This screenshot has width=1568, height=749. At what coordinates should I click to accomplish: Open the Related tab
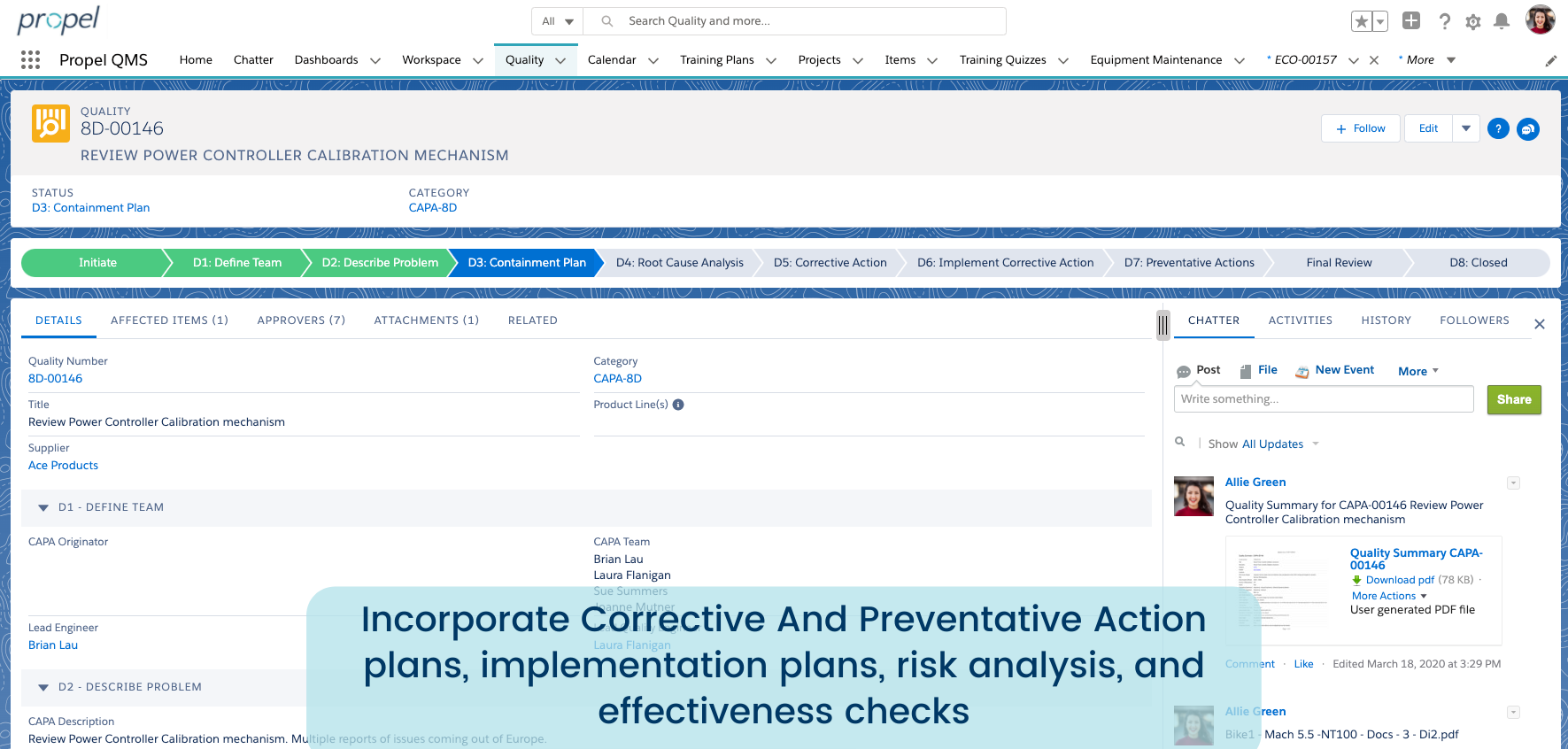[x=533, y=320]
